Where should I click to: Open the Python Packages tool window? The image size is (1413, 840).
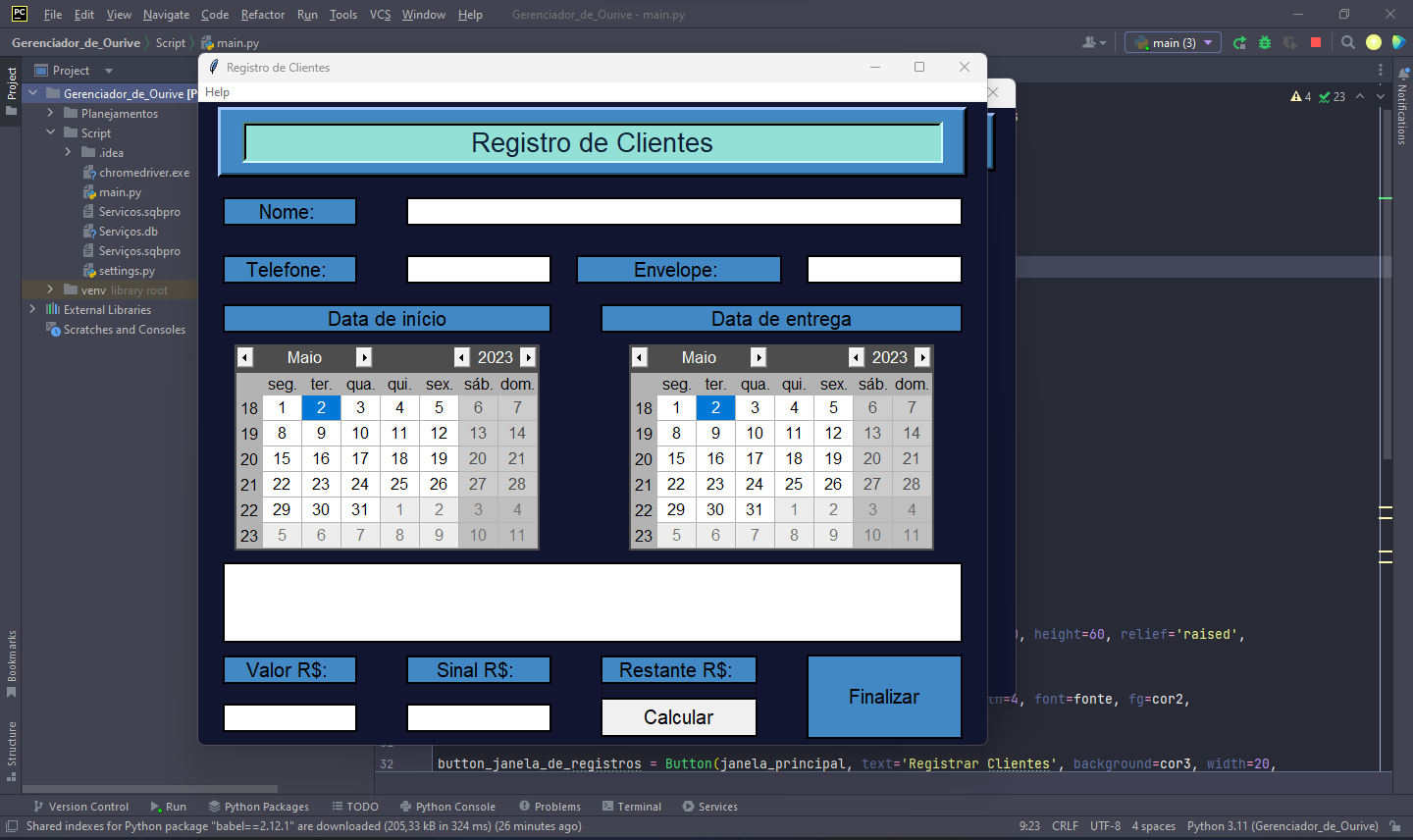[258, 806]
